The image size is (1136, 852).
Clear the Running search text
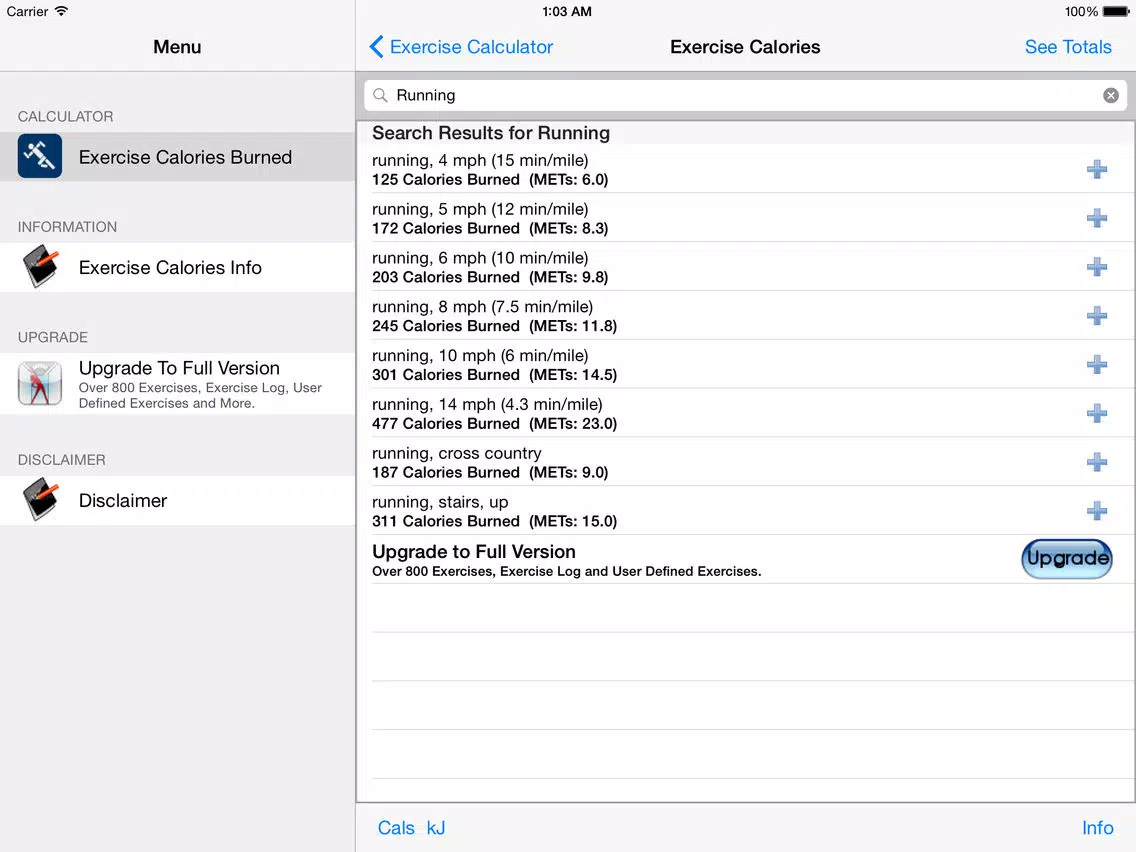point(1110,96)
